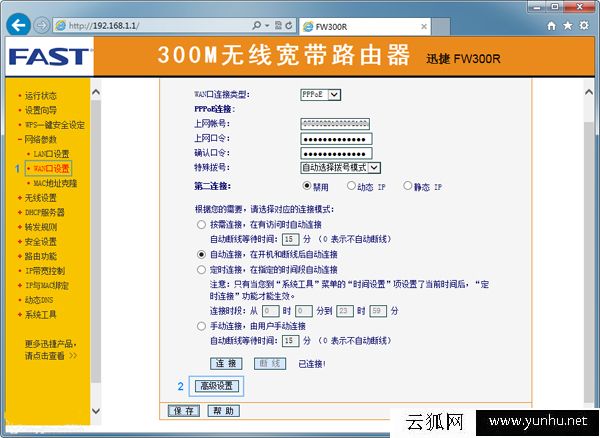This screenshot has width=600, height=438.
Task: Click the 保存 button
Action: [x=184, y=411]
